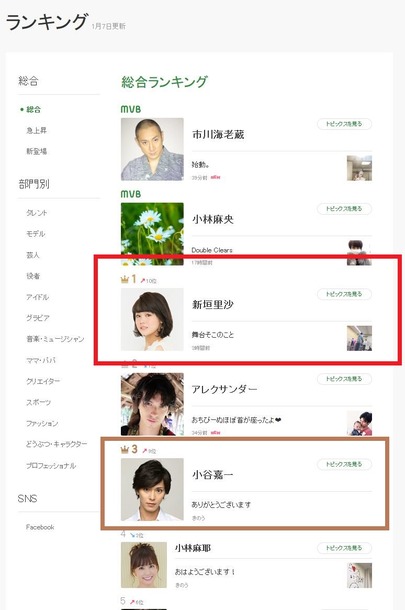Click 小林麻耶's profile photo
The height and width of the screenshot is (610, 405).
pyautogui.click(x=144, y=565)
